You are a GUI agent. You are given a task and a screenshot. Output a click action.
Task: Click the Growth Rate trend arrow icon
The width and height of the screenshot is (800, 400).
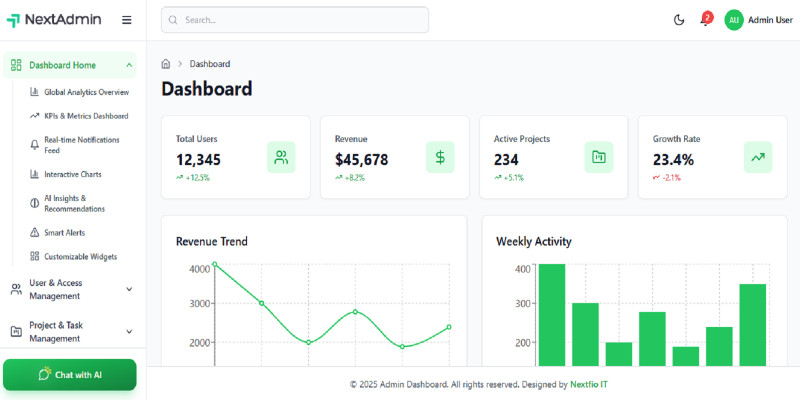pos(758,157)
